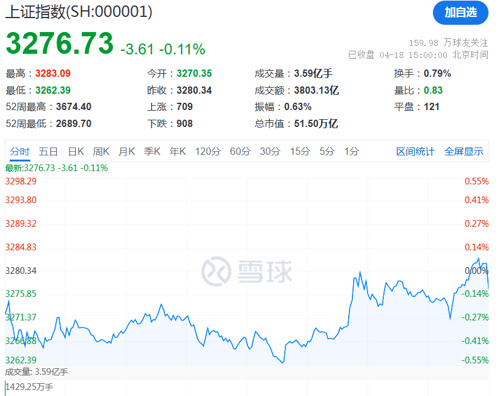Open the 1分 chart tab

click(352, 152)
